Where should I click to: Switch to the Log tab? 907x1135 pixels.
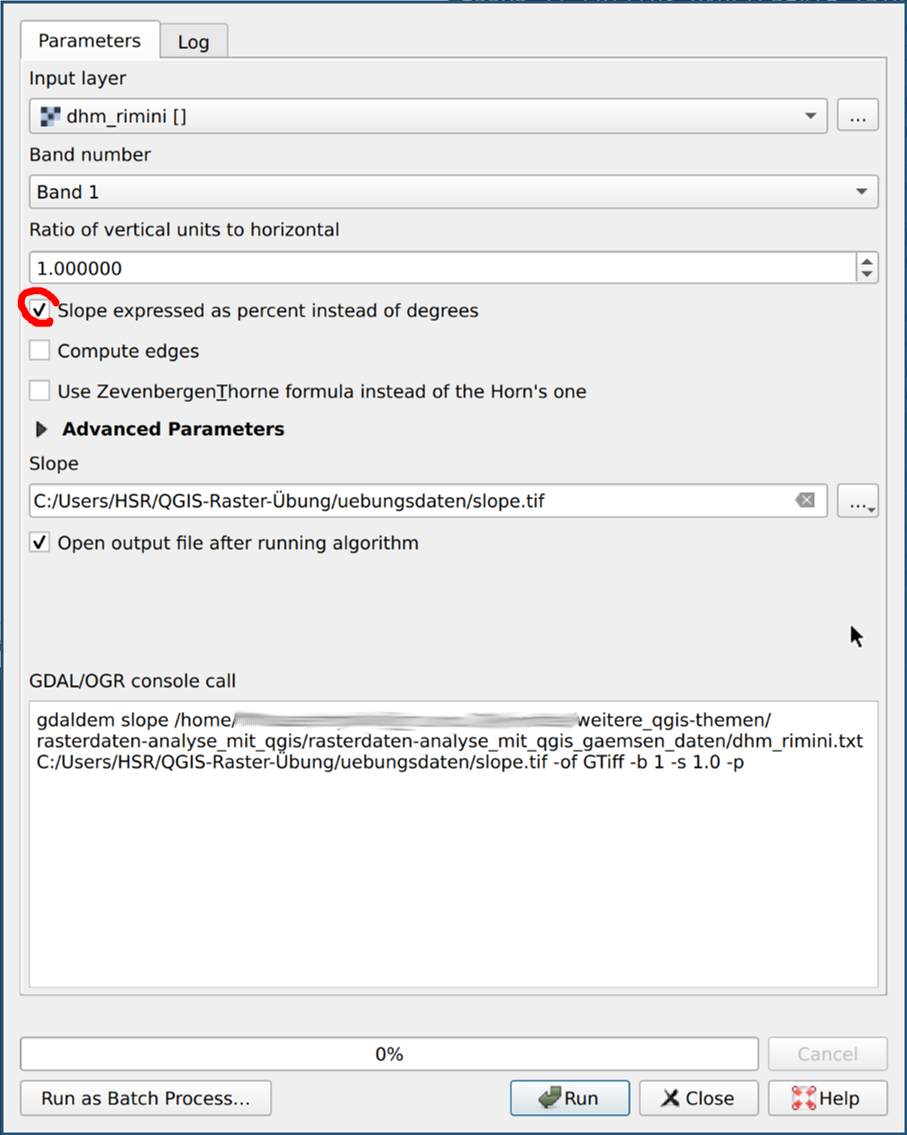193,42
